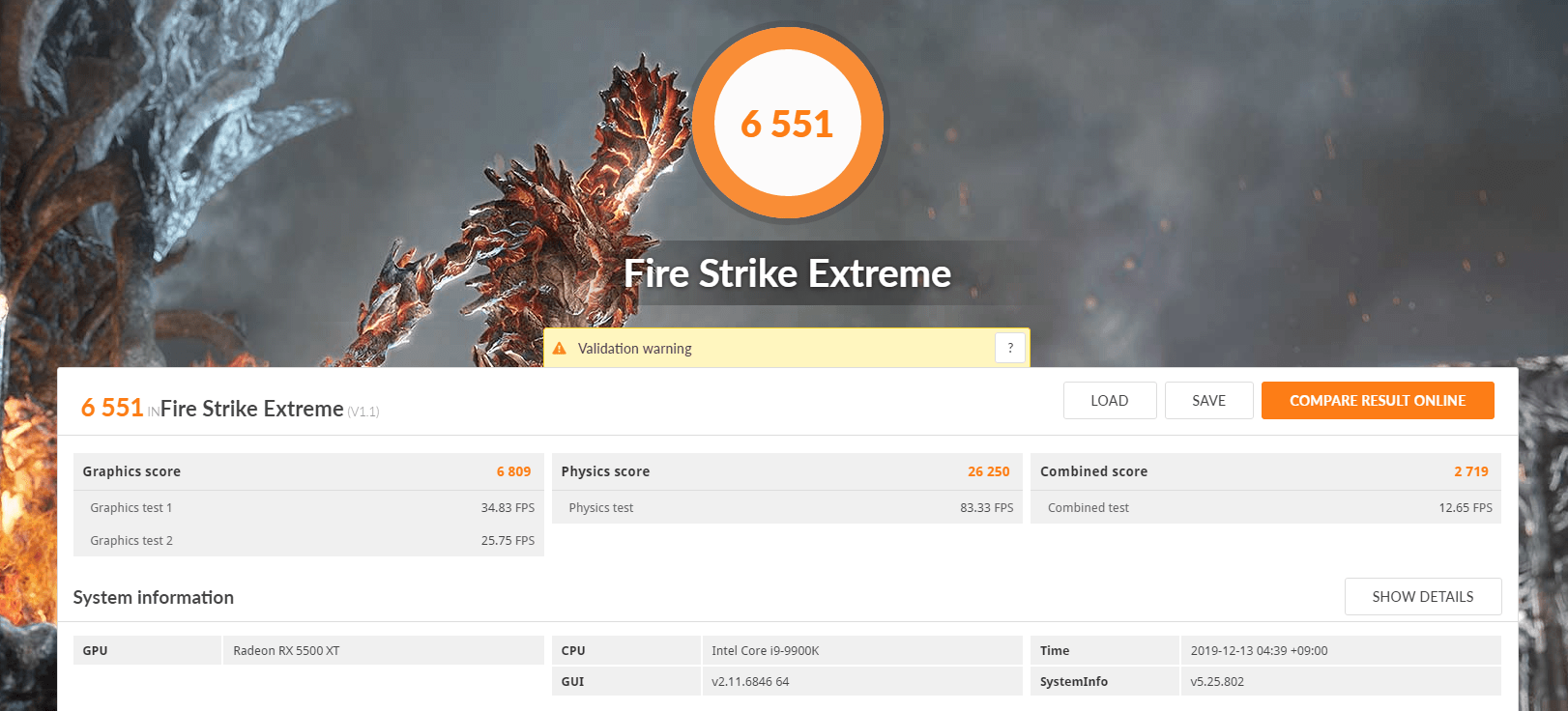Click the 83.33 FPS value

pyautogui.click(x=987, y=507)
